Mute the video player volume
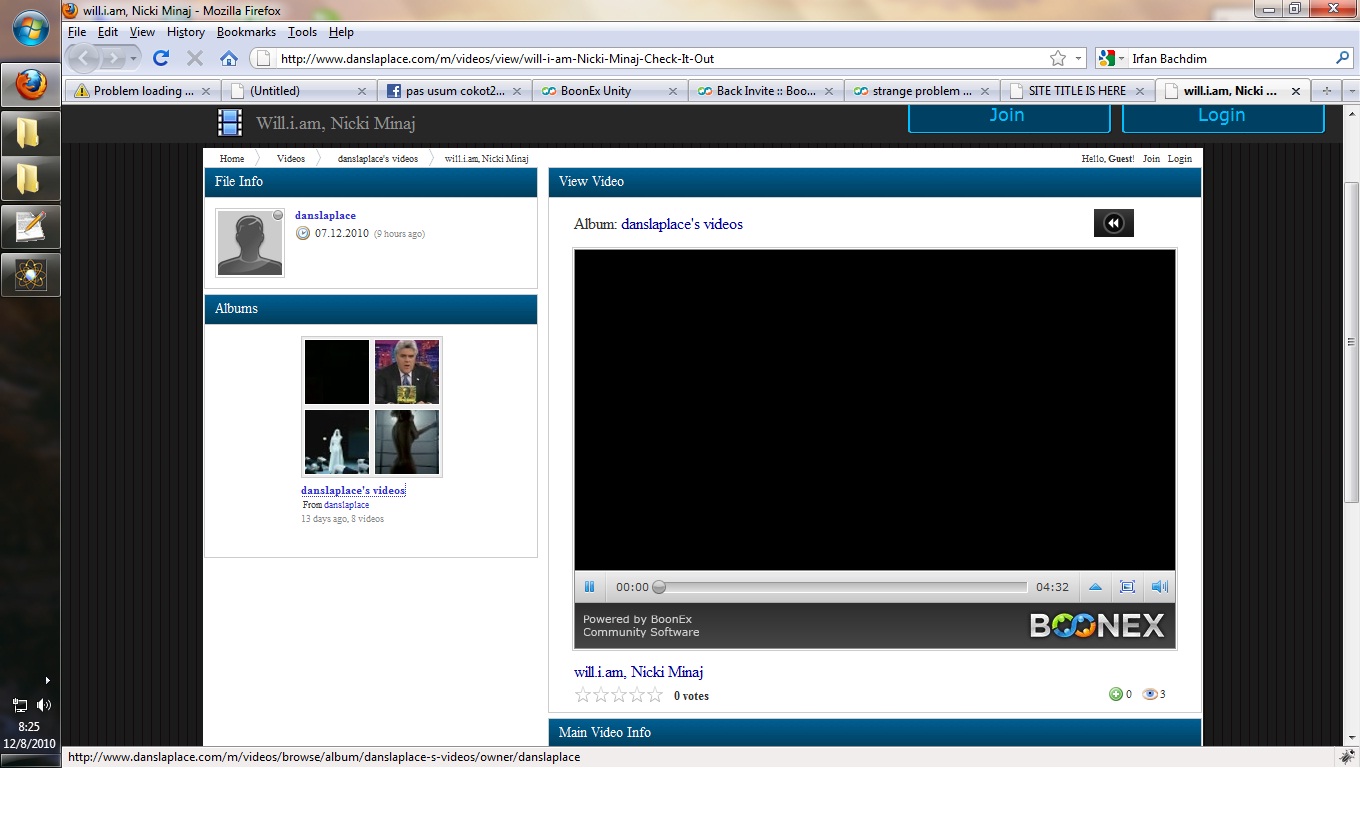1360x830 pixels. pyautogui.click(x=1159, y=587)
